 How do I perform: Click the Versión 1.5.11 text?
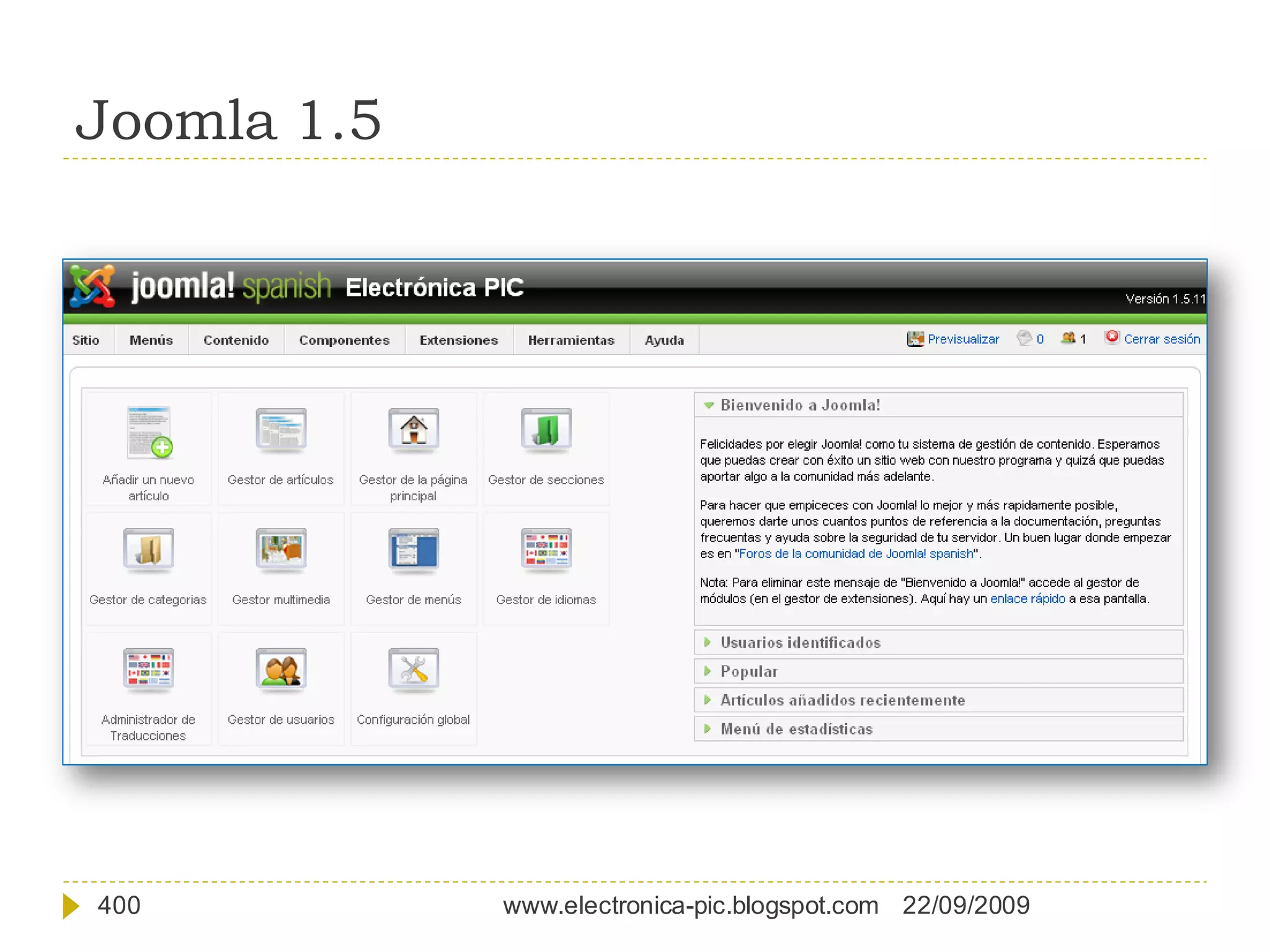pos(1165,299)
